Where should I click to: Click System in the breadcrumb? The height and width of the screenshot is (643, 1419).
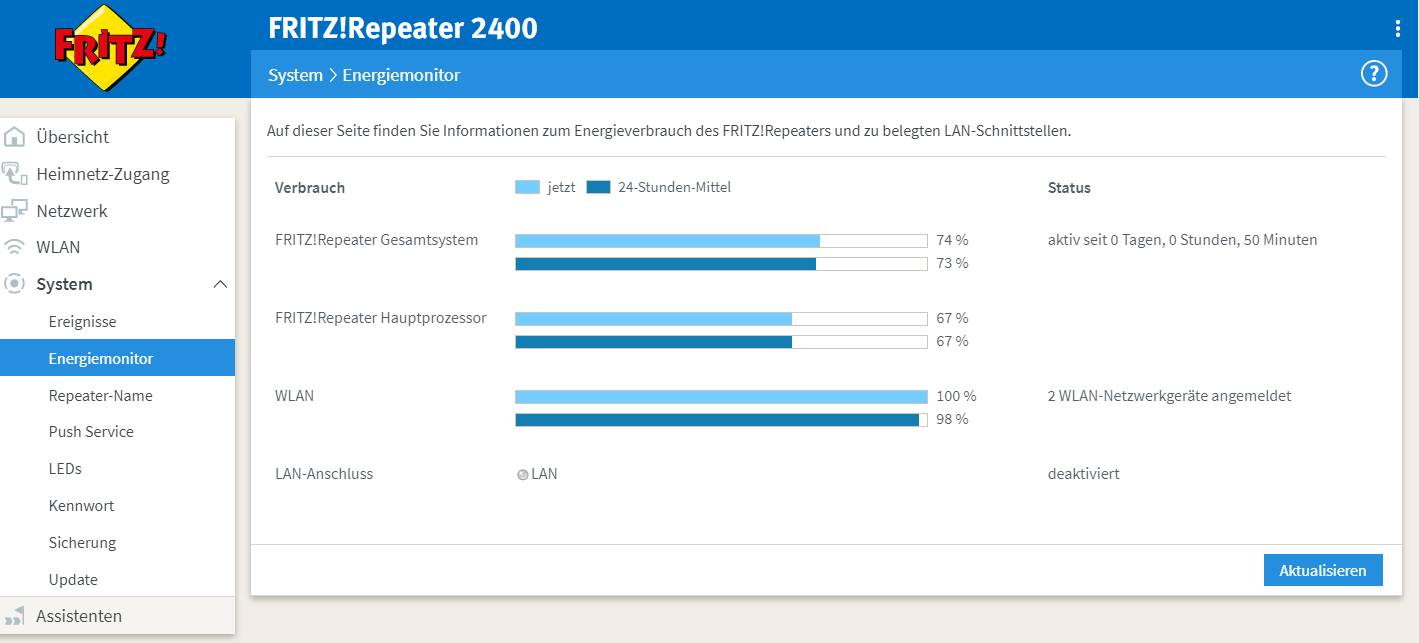(x=295, y=75)
